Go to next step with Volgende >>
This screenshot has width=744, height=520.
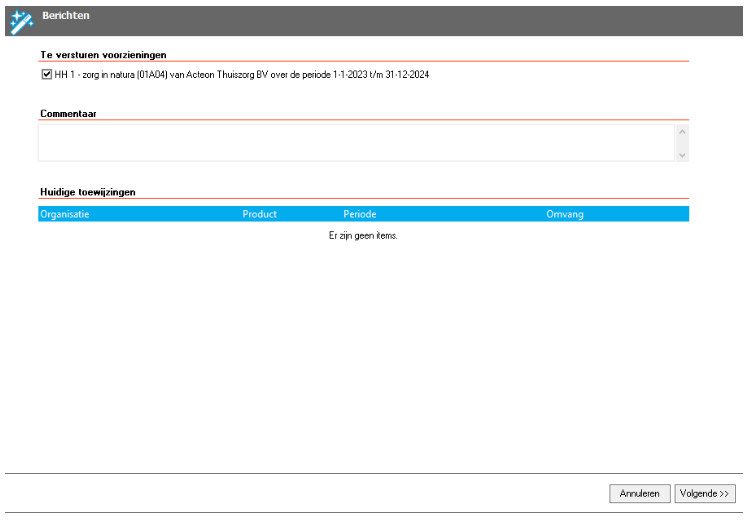coord(705,493)
